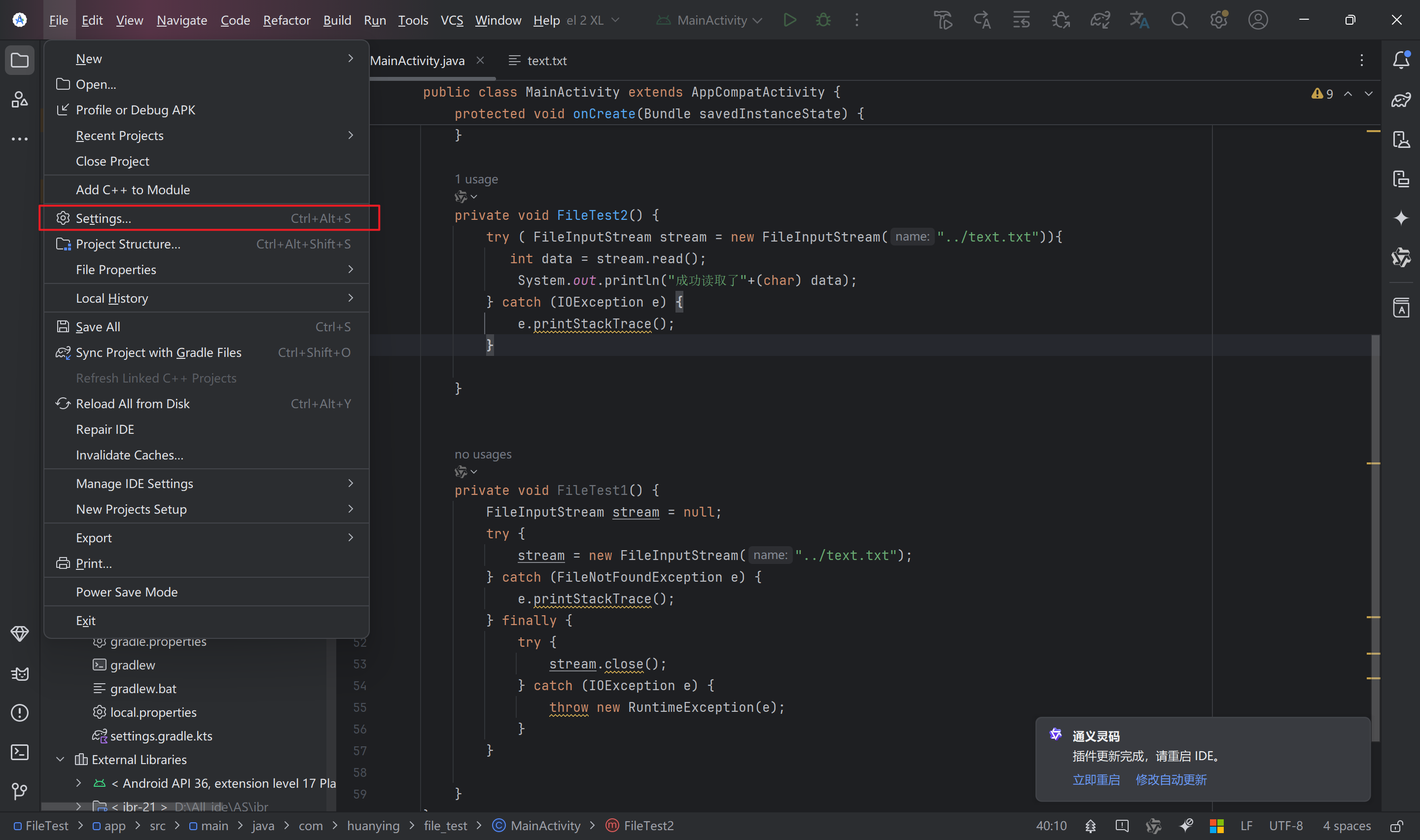Open Search Everywhere magnifier icon

point(1179,20)
